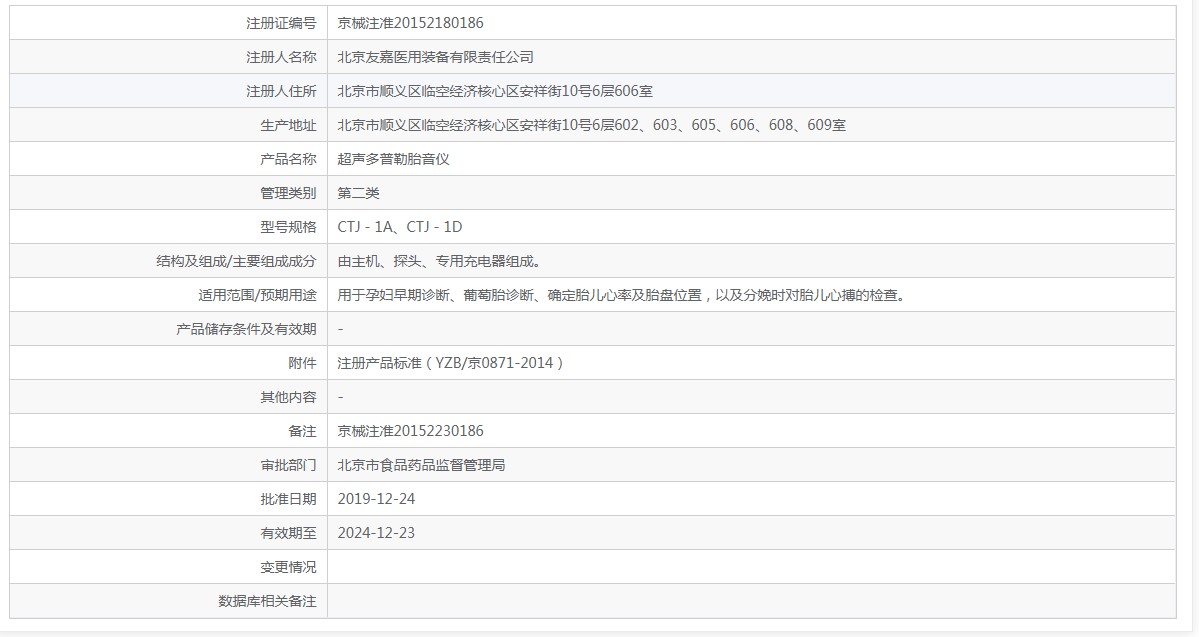The image size is (1199, 637).
Task: Click the intended use text starting 用于孕妇早期诊断
Action: click(623, 295)
